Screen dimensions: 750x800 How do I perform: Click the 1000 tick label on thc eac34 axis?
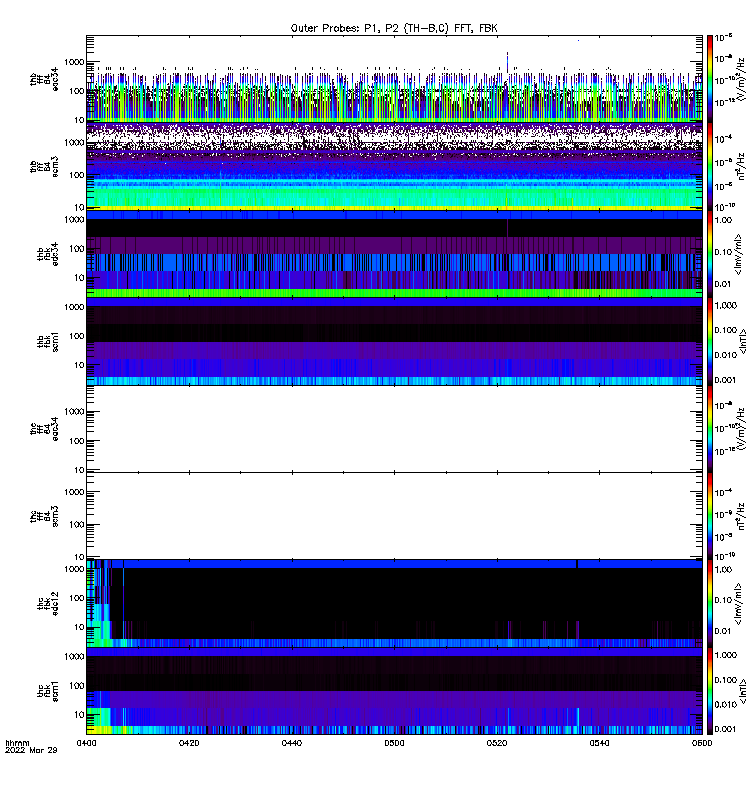[74, 412]
